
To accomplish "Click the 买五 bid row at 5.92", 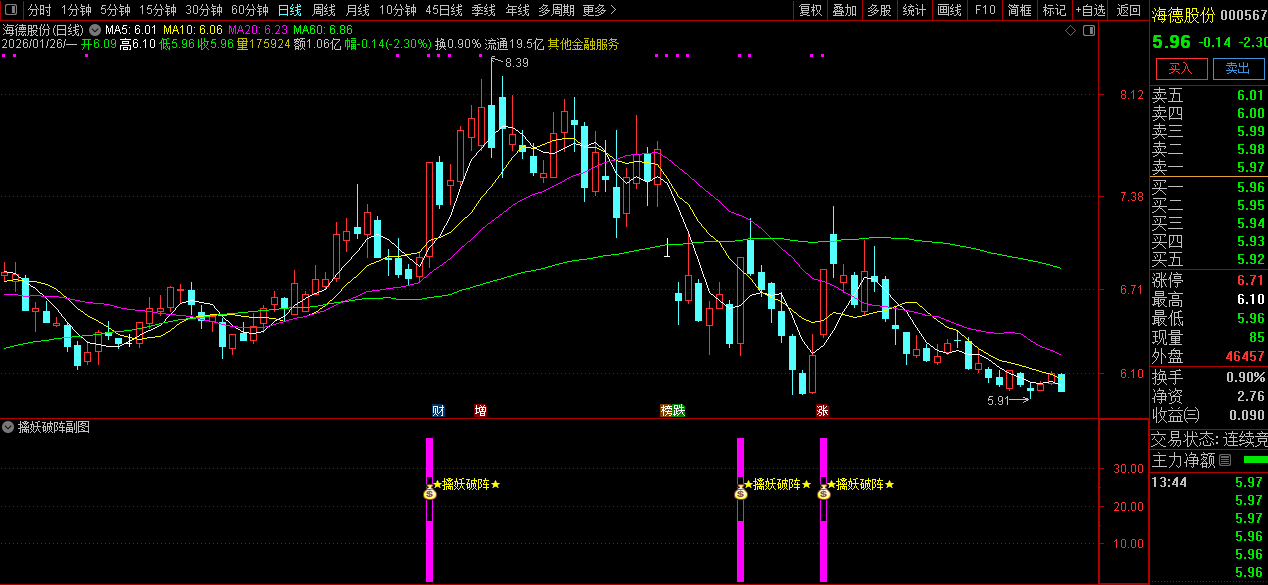I will (x=1208, y=259).
